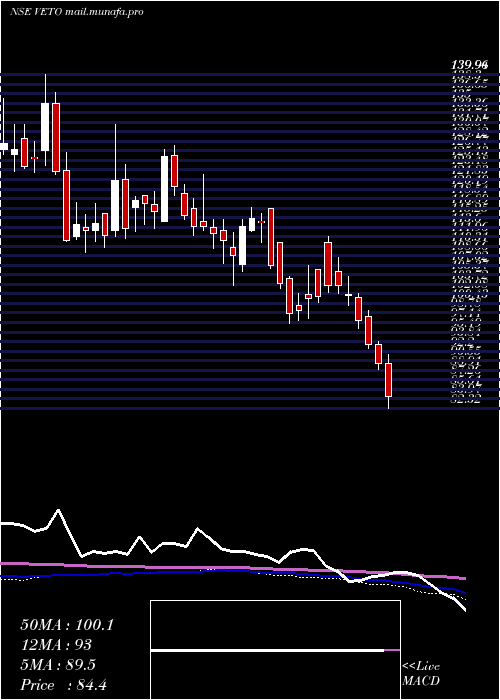Screen dimensions: 500x700
Task: Click the <<Live MACD label
Action: (421, 674)
